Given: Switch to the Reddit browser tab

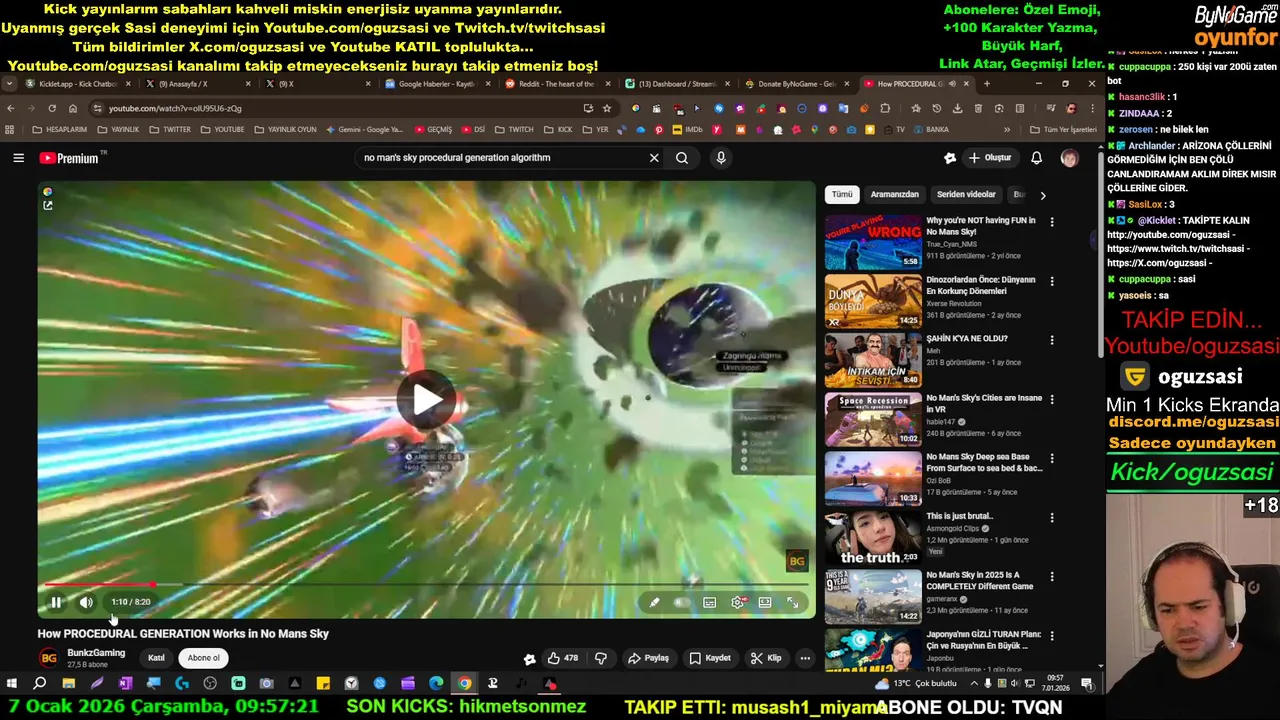Looking at the screenshot, I should [x=557, y=84].
